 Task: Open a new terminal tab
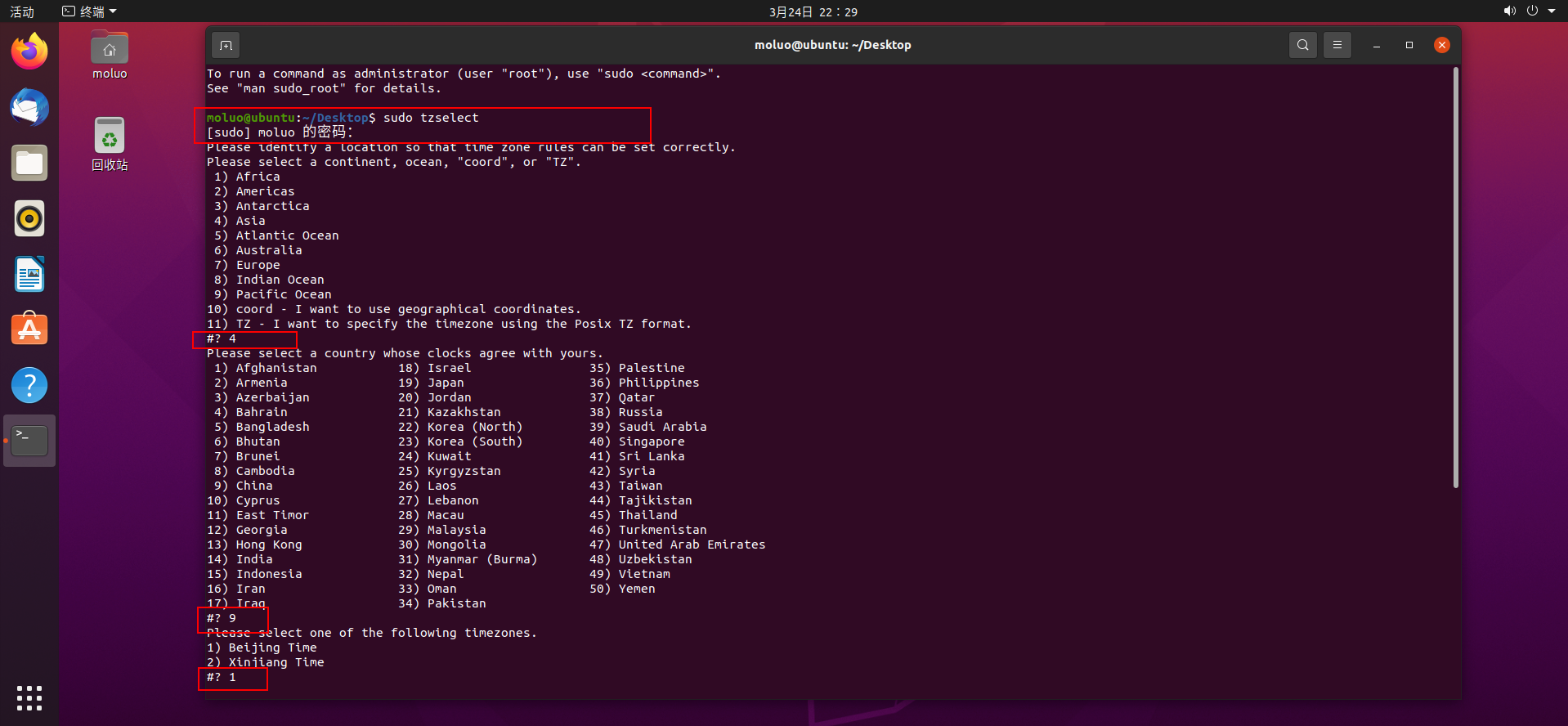[226, 45]
